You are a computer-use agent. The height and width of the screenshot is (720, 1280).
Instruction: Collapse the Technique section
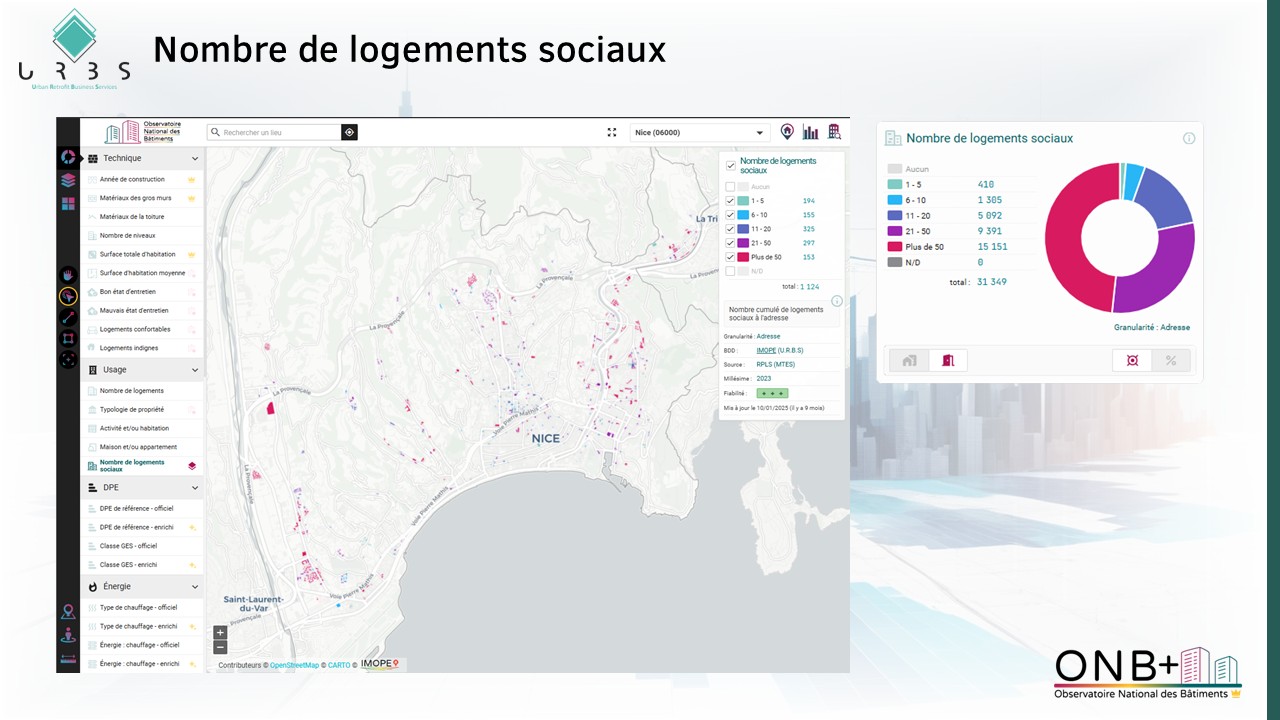pyautogui.click(x=195, y=158)
